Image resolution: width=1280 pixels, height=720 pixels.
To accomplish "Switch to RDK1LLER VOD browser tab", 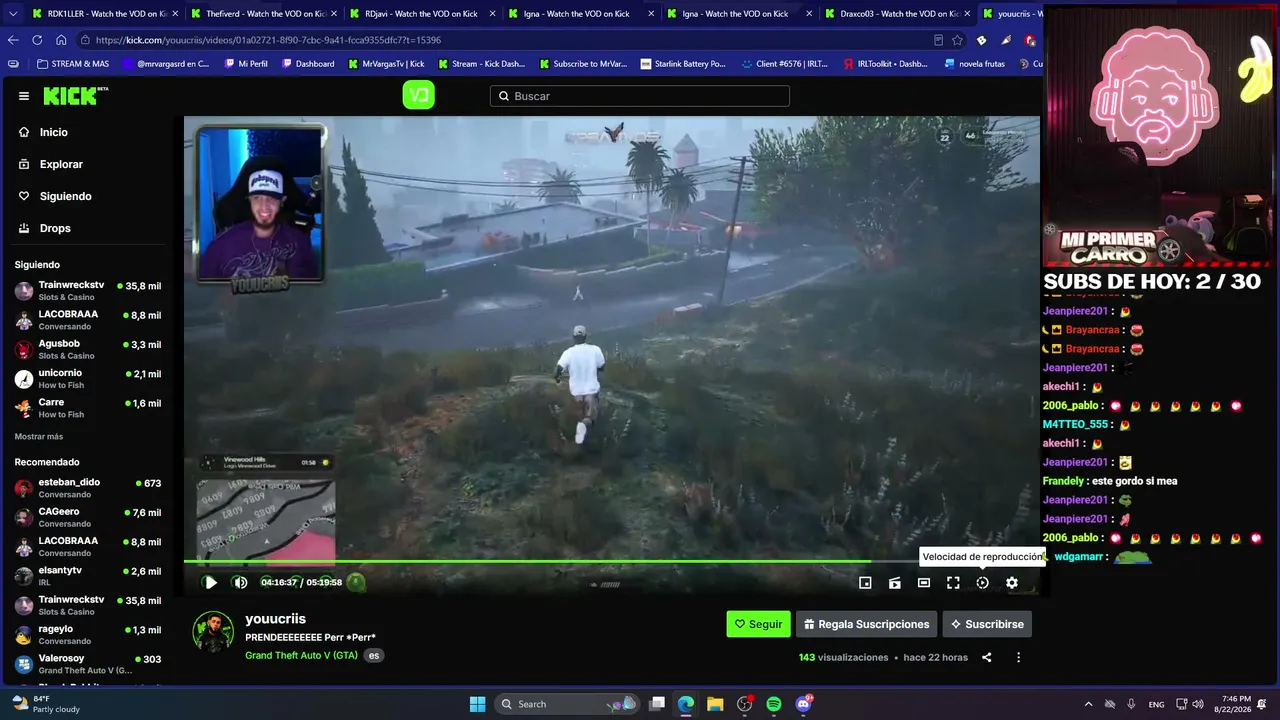I will 105,14.
